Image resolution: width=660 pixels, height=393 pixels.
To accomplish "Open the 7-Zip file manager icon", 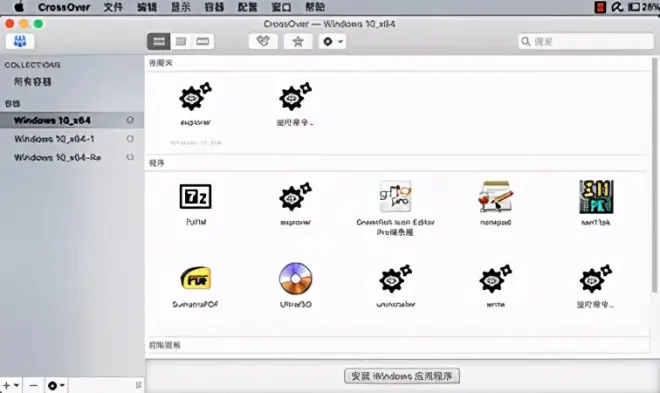I will tap(196, 196).
